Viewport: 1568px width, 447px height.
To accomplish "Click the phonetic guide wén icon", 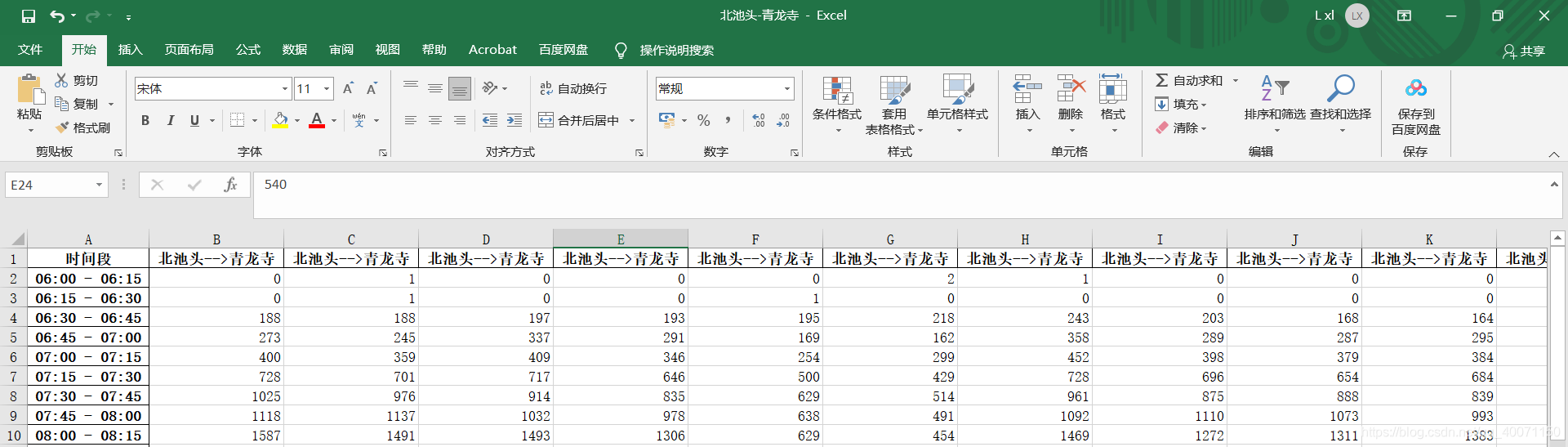I will point(359,120).
